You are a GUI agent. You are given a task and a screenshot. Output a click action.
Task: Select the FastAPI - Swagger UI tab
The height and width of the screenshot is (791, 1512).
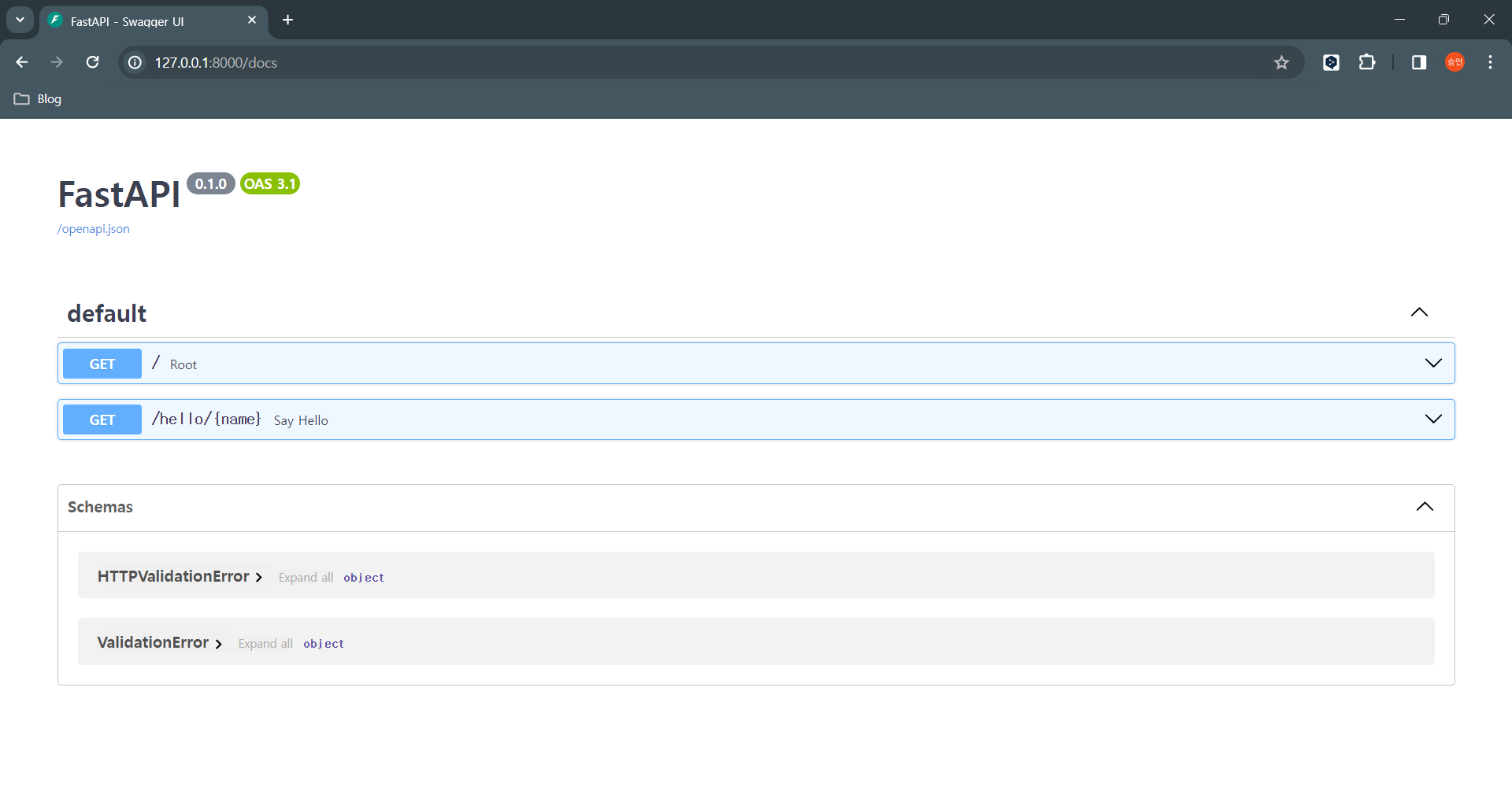tap(154, 21)
